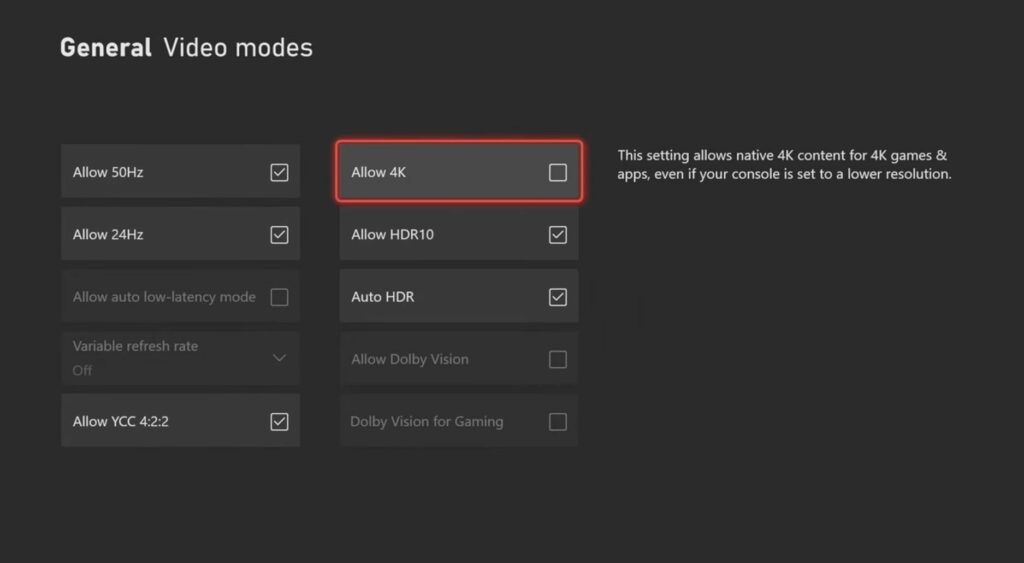Tick the Allow 4K checkbox
1024x563 pixels.
click(x=558, y=173)
